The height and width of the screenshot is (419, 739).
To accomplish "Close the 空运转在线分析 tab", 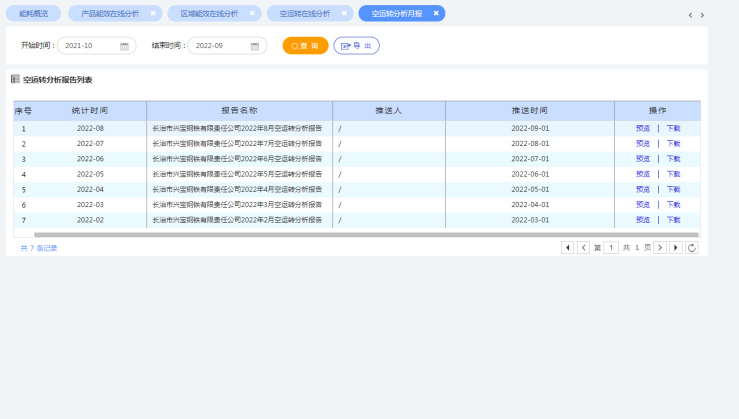I will pyautogui.click(x=344, y=14).
